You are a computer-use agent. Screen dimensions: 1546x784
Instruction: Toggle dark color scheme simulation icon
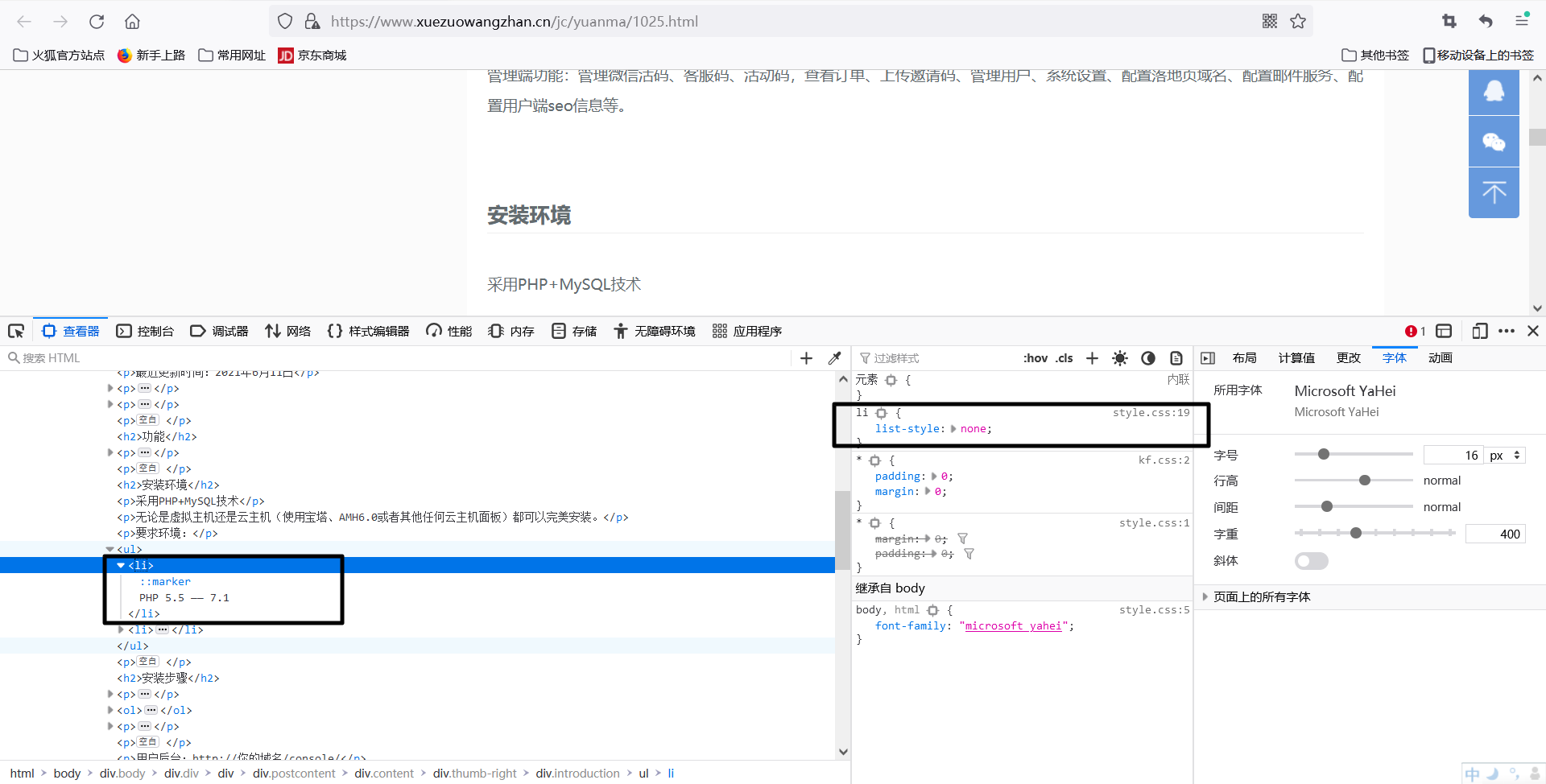(x=1148, y=358)
